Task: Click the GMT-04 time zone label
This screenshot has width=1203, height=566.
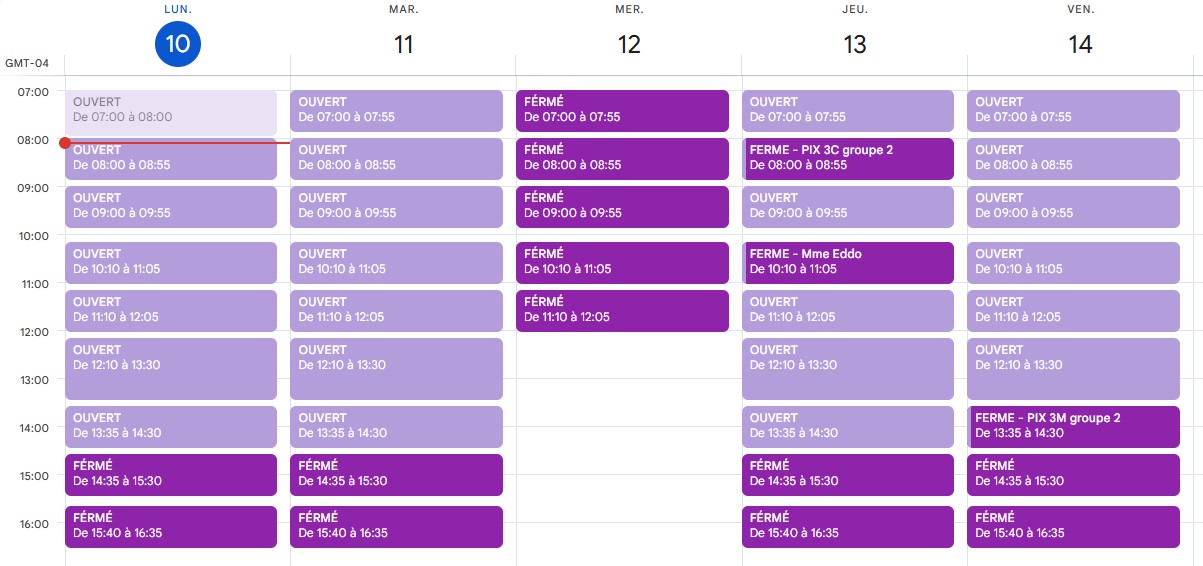Action: click(27, 64)
